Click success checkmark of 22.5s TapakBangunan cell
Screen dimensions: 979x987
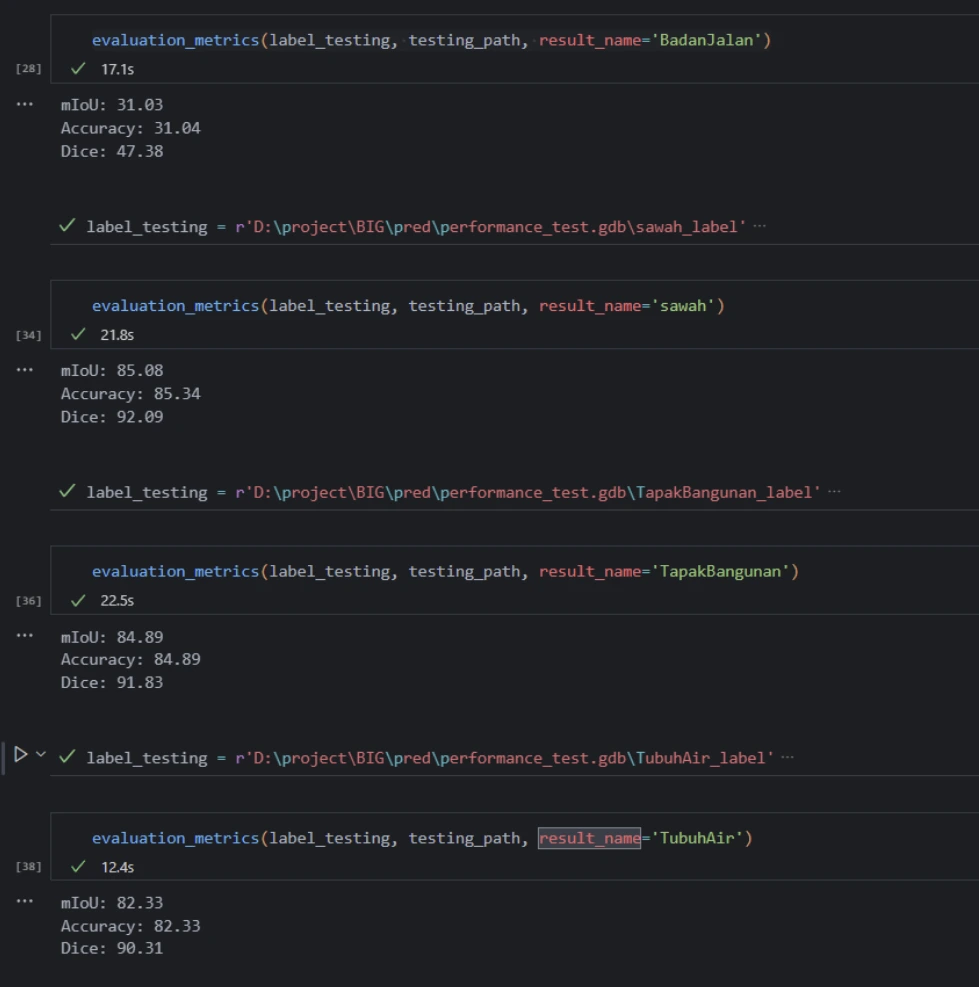pos(78,600)
